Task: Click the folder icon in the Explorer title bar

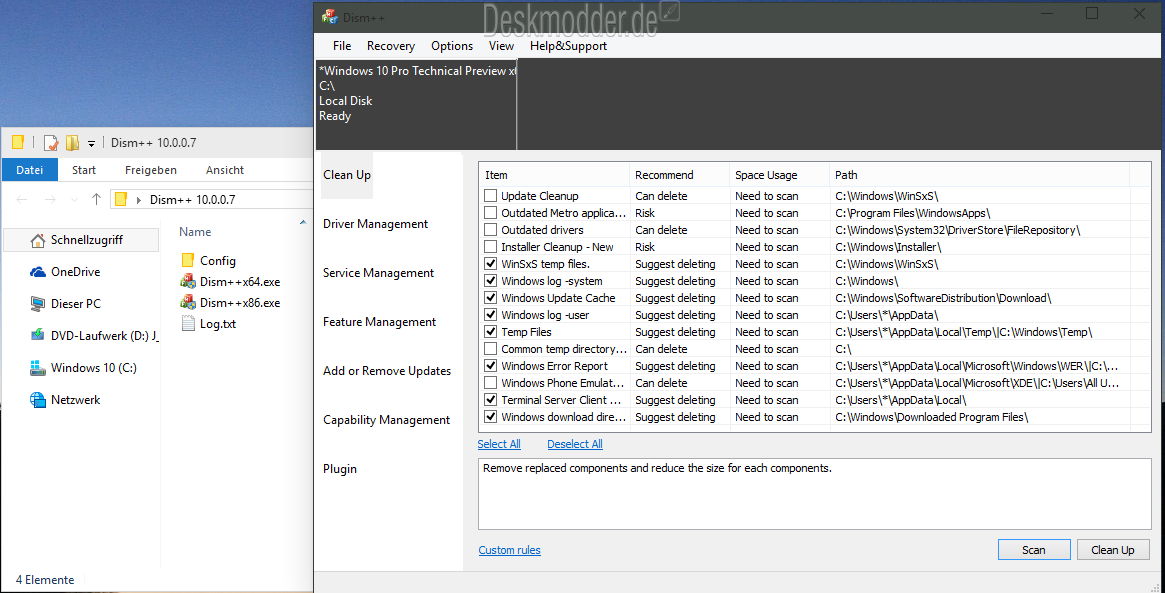Action: click(19, 142)
